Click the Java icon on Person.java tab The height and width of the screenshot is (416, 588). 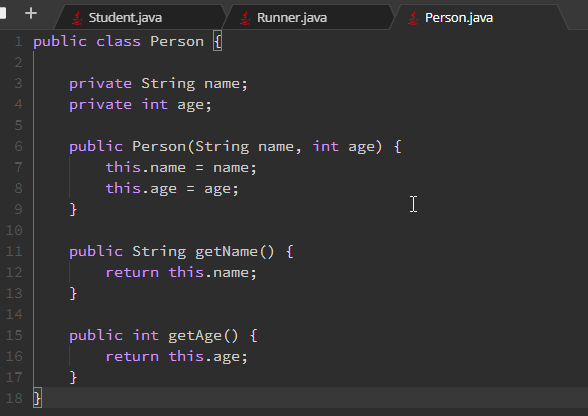[x=413, y=18]
